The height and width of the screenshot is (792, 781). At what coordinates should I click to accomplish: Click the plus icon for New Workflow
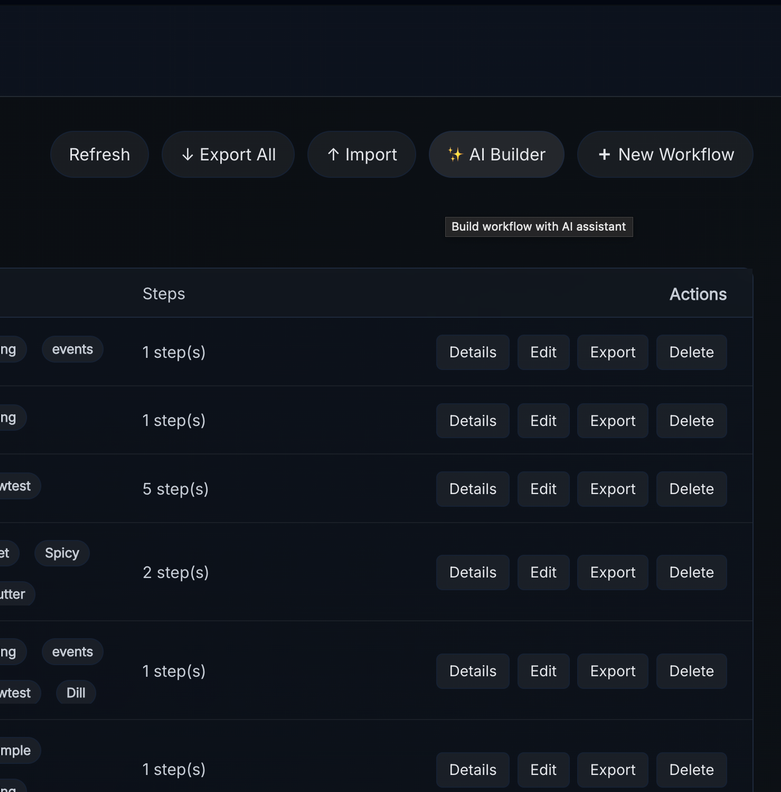point(604,155)
